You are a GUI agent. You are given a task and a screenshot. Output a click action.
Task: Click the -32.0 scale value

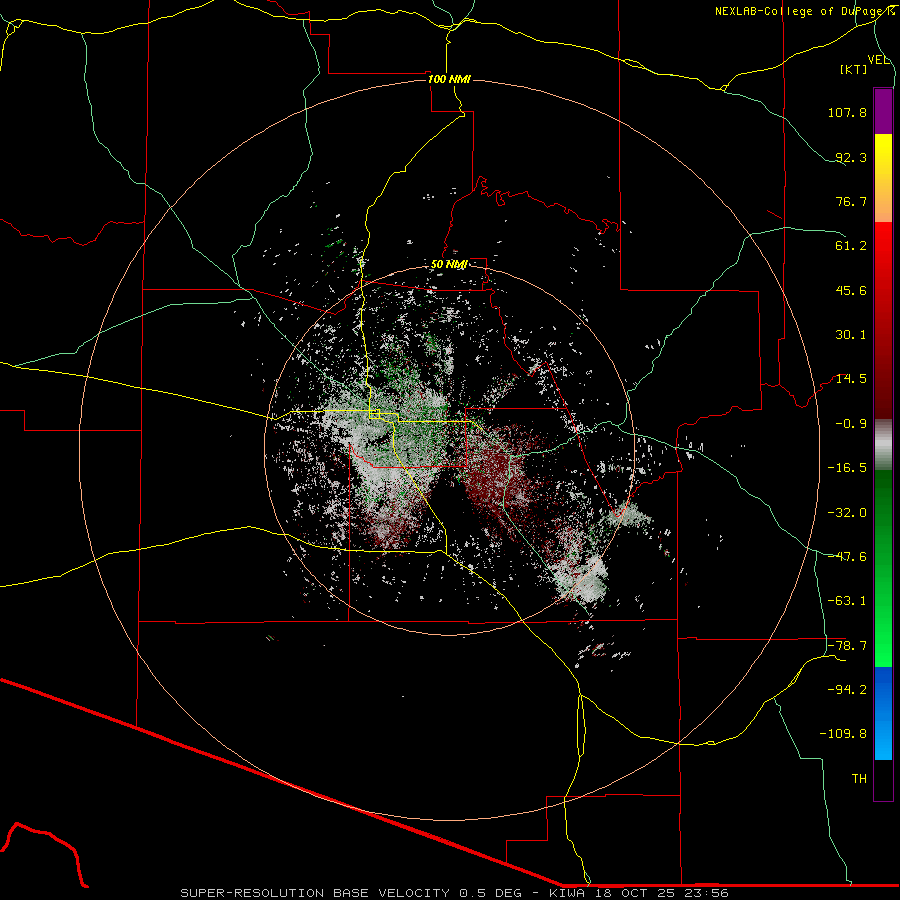point(847,512)
